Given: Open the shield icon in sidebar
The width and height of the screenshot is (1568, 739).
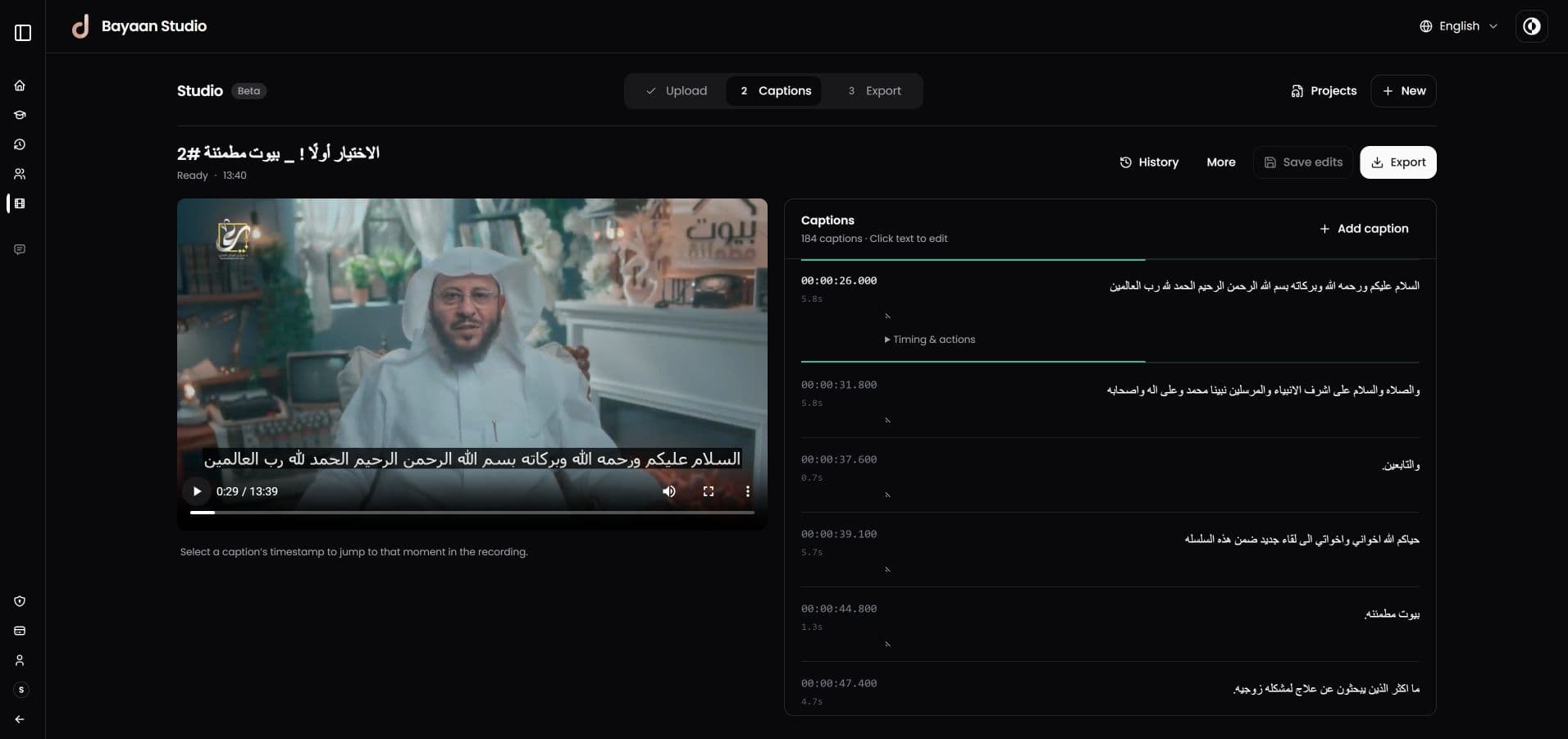Looking at the screenshot, I should point(20,601).
